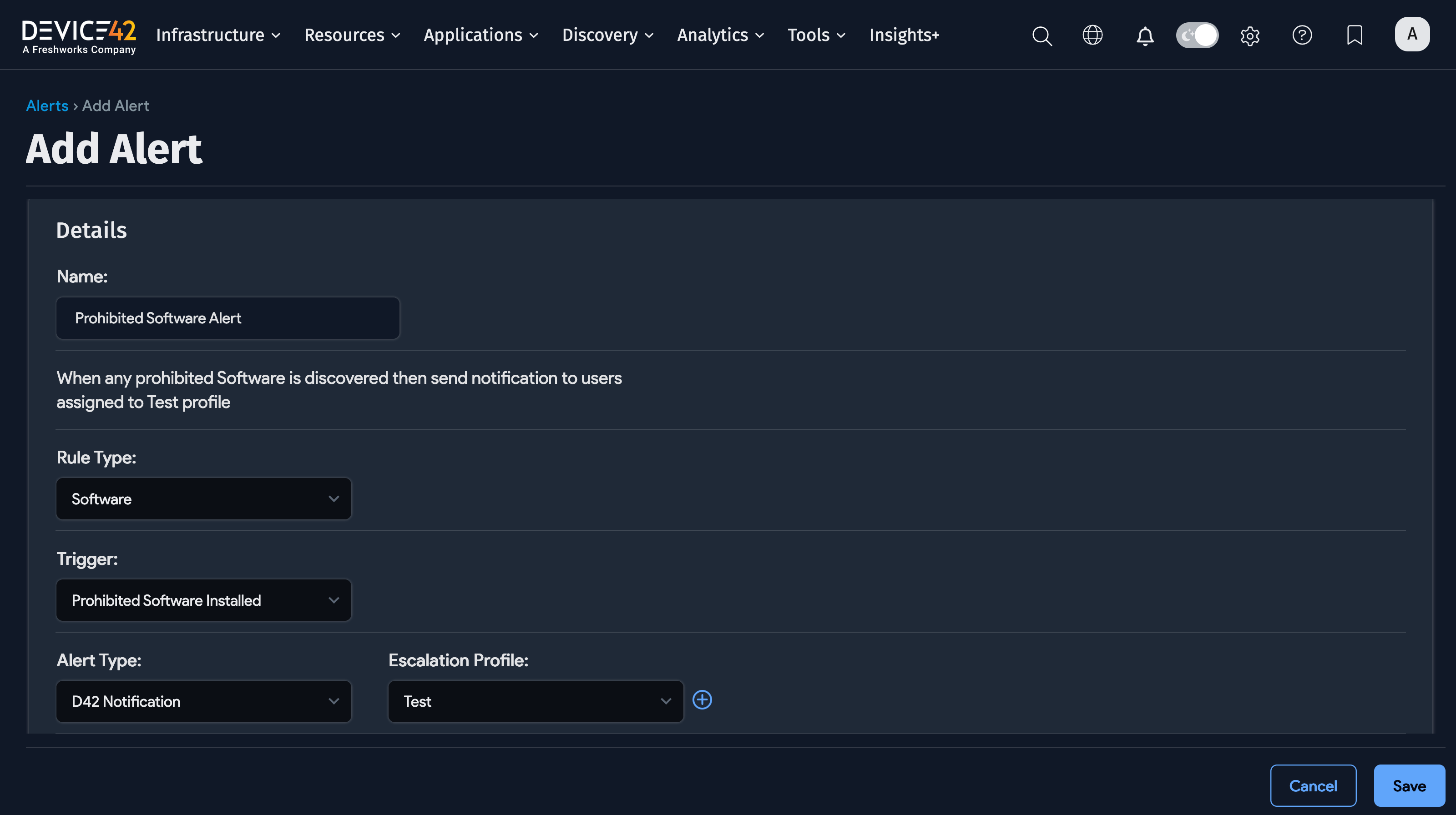This screenshot has width=1456, height=815.
Task: Click the help question mark icon
Action: [x=1302, y=35]
